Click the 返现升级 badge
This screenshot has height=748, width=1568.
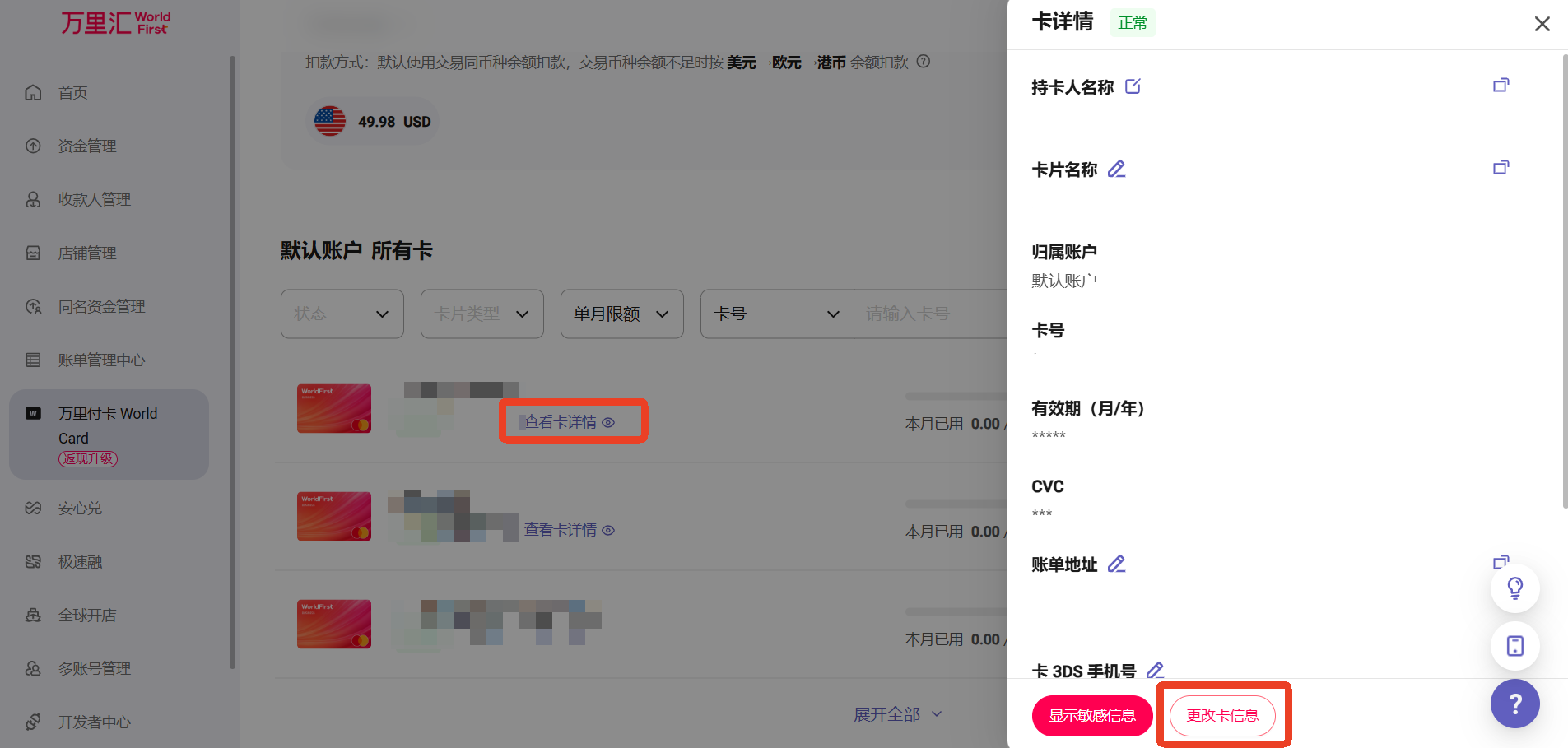(x=88, y=459)
